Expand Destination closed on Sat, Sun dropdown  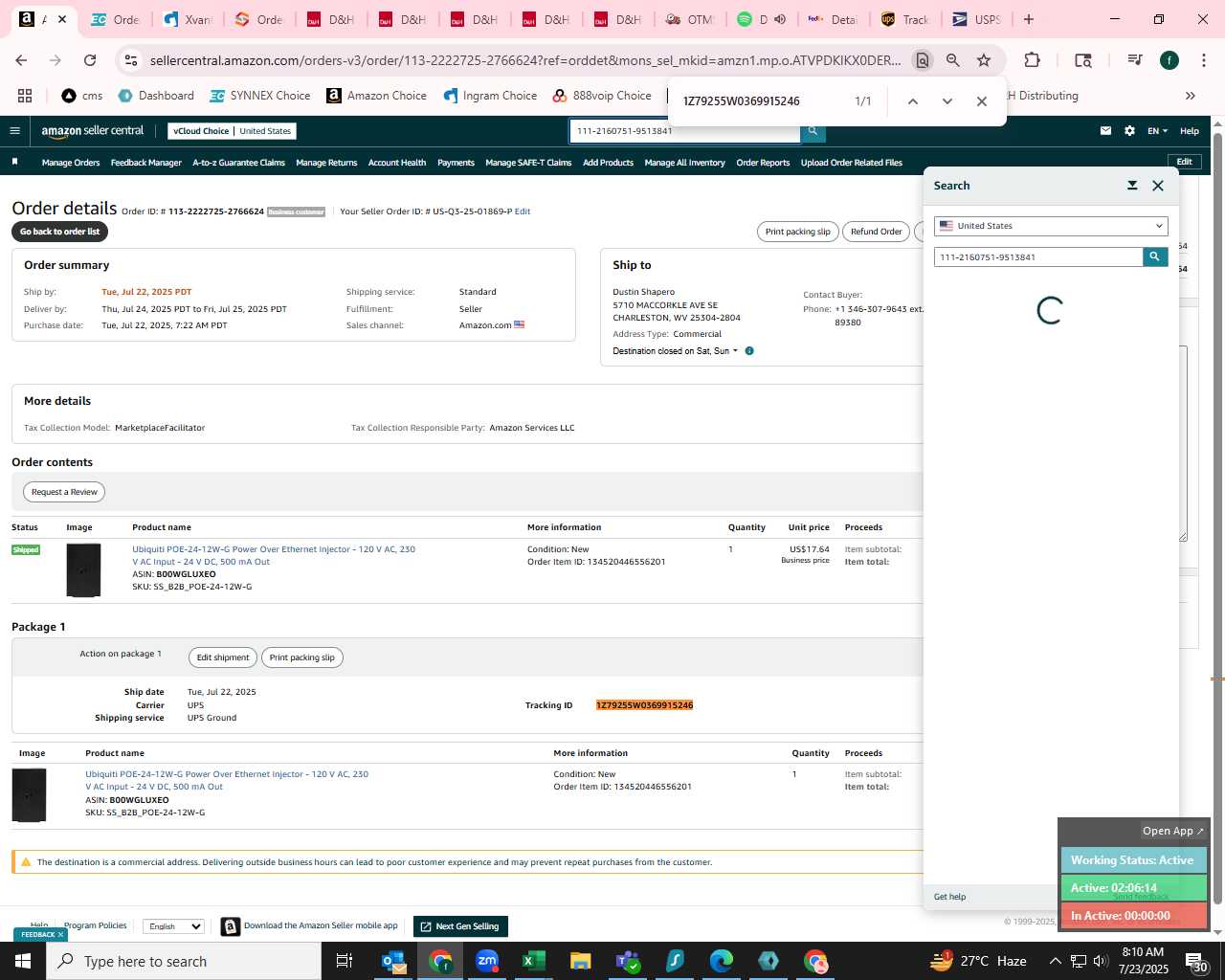pyautogui.click(x=676, y=351)
